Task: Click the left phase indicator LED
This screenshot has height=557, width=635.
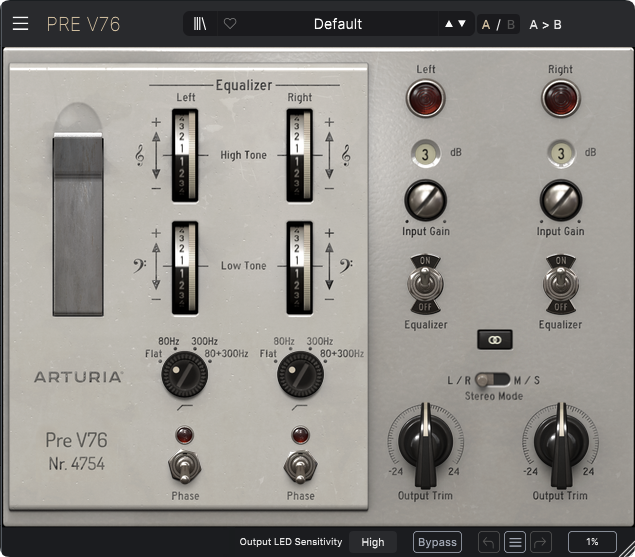Action: (x=185, y=435)
